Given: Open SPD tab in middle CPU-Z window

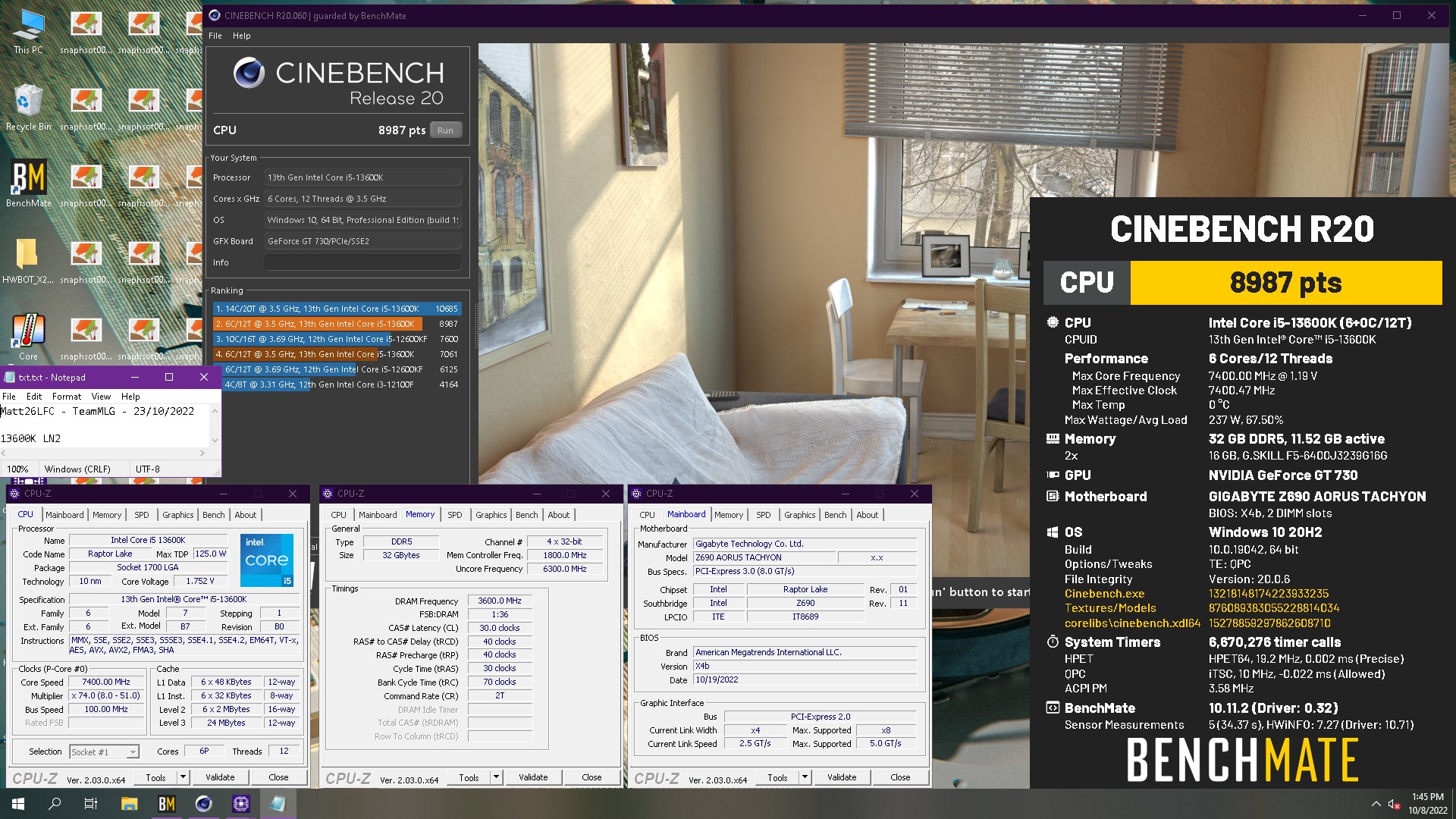Looking at the screenshot, I should 454,515.
